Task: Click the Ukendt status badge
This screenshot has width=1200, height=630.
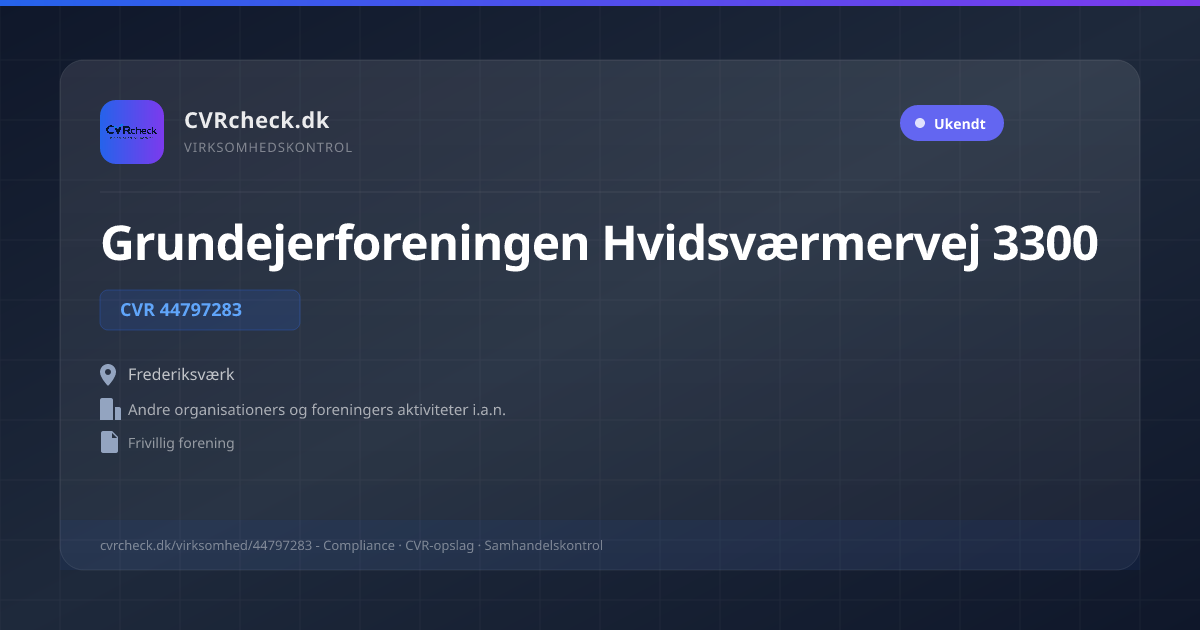Action: coord(951,124)
